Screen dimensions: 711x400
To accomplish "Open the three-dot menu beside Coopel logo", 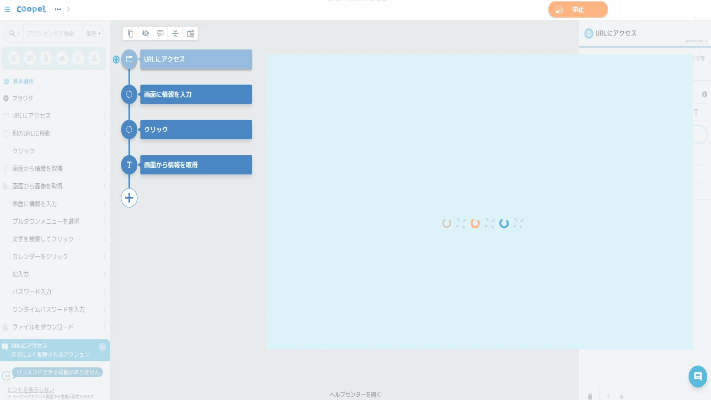I will [58, 9].
